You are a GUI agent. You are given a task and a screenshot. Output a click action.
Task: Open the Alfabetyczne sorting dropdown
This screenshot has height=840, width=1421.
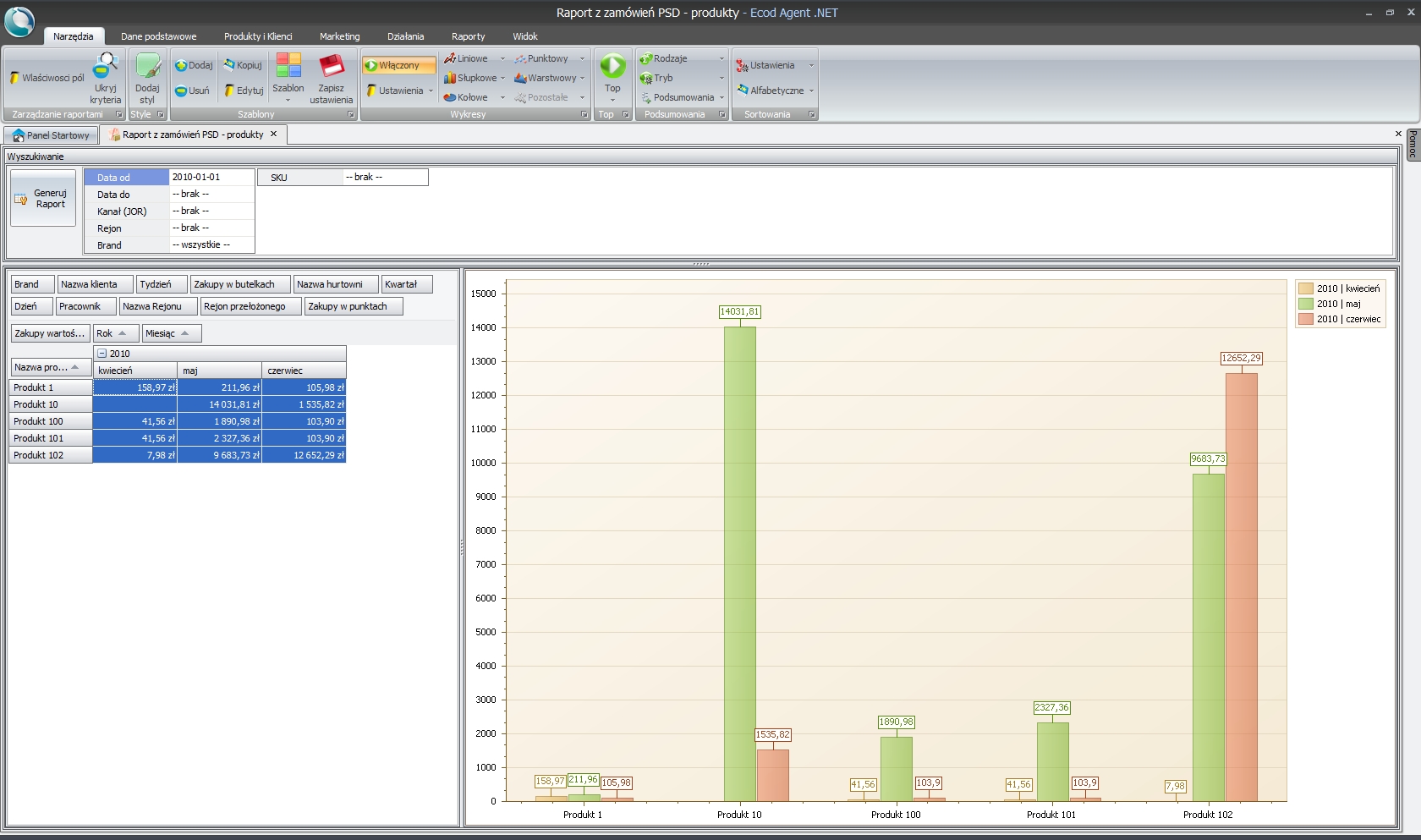(776, 91)
